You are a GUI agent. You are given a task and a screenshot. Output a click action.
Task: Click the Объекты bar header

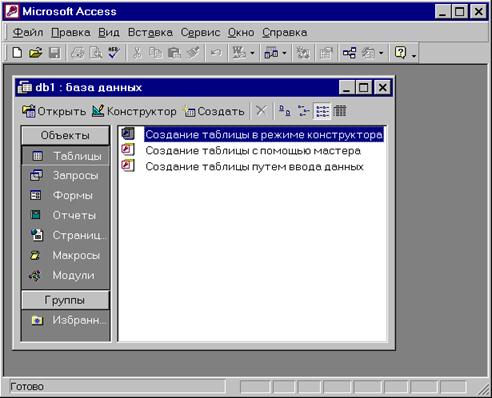tap(65, 135)
